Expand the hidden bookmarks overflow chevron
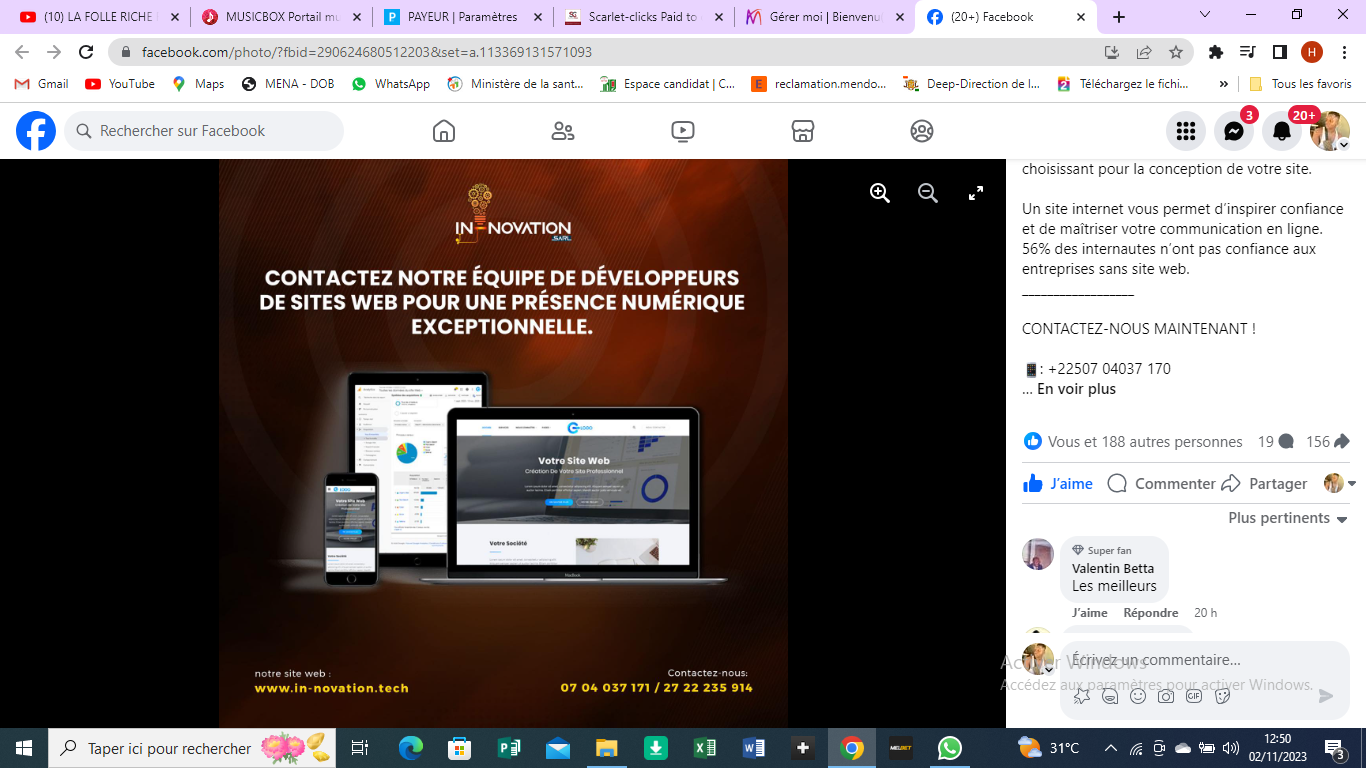 coord(1224,84)
